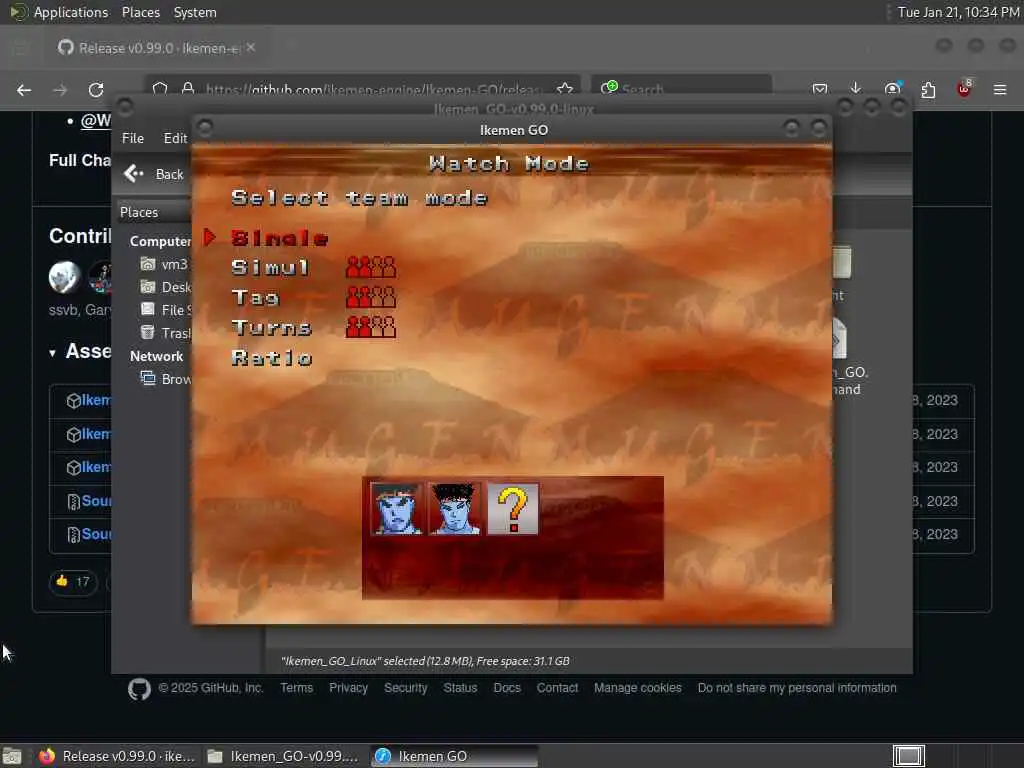The width and height of the screenshot is (1024, 768).
Task: Open the GitHub footer Privacy link
Action: click(348, 688)
